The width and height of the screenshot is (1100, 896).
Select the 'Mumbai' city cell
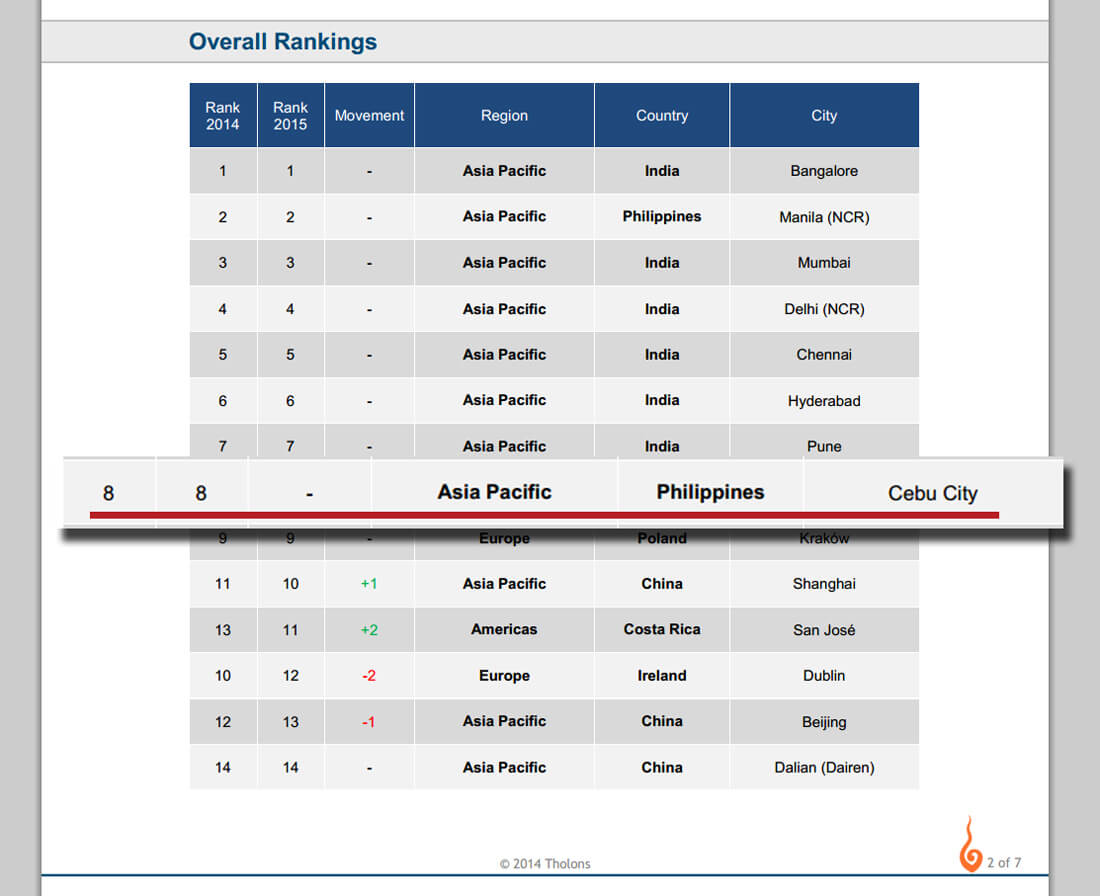click(824, 263)
